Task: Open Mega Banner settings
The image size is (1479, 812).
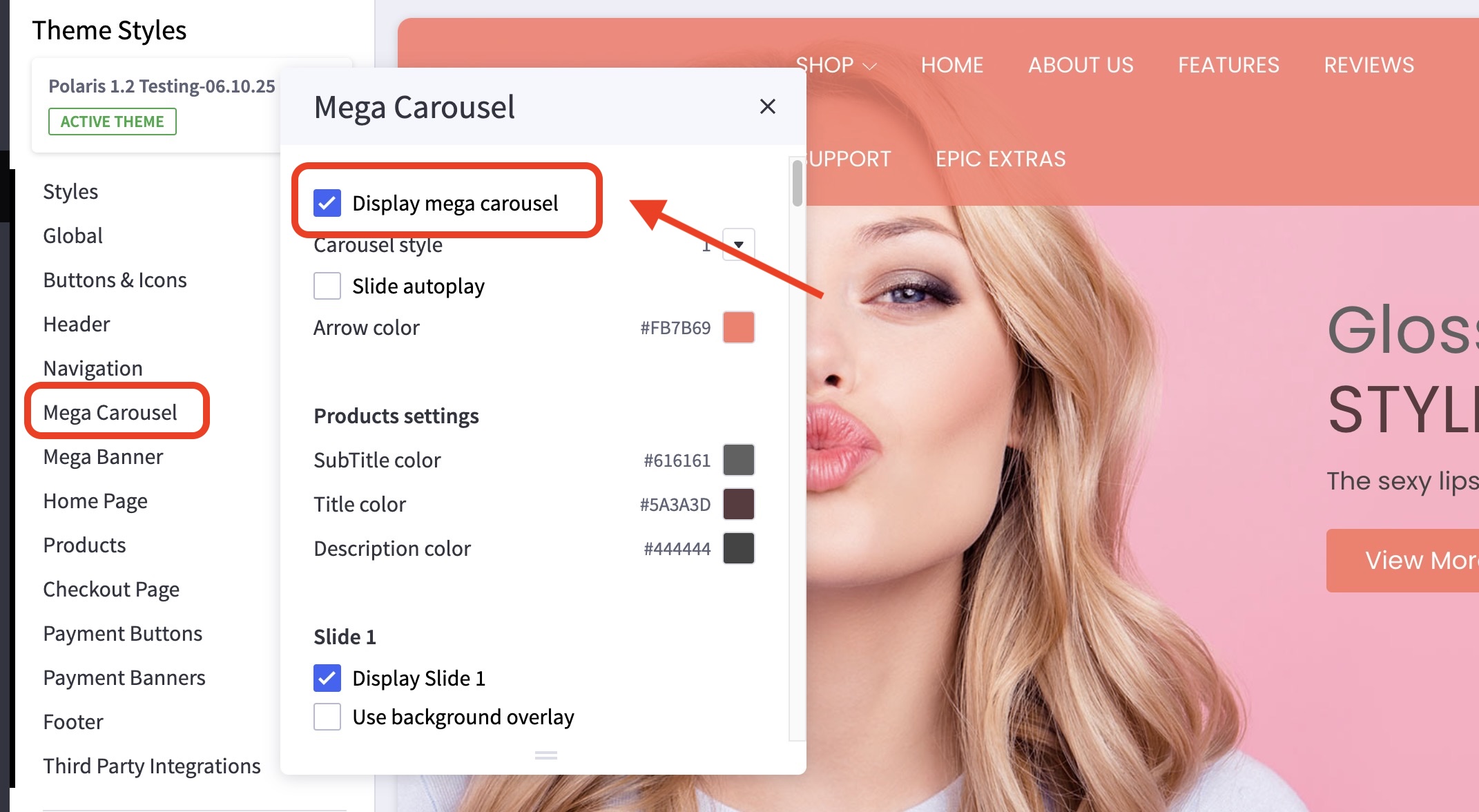Action: [103, 456]
